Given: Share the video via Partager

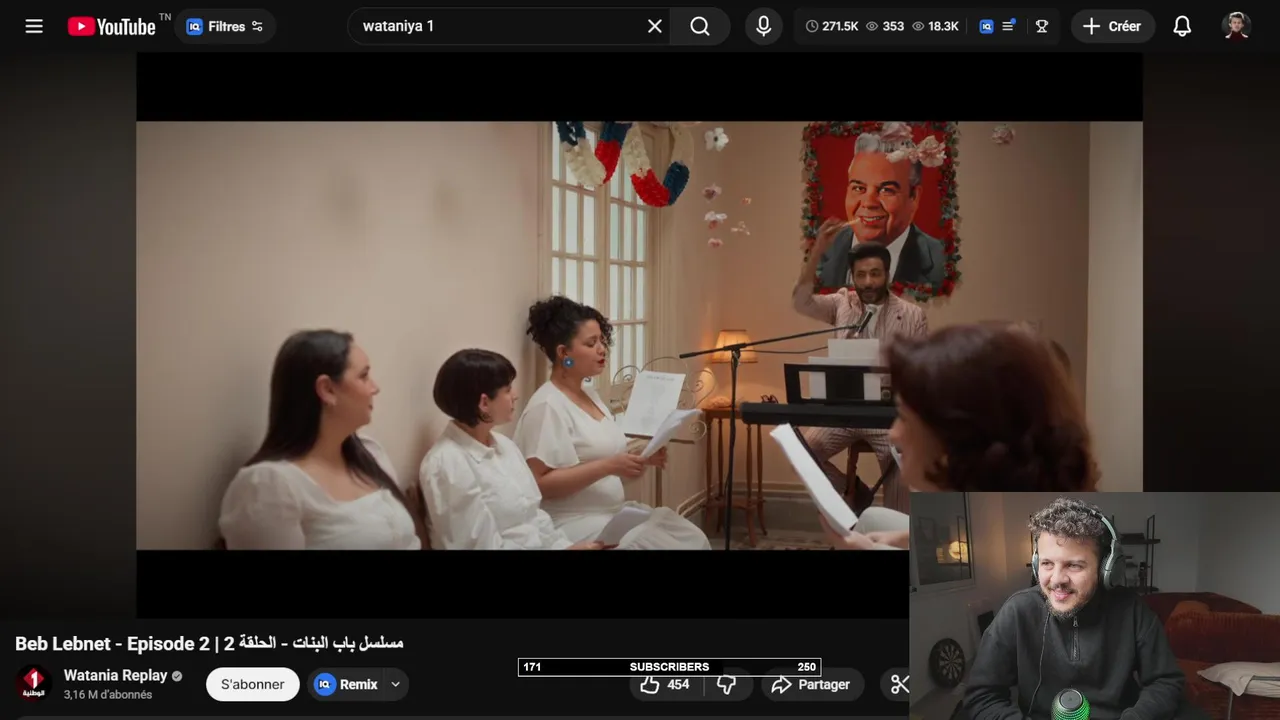Looking at the screenshot, I should [x=811, y=685].
